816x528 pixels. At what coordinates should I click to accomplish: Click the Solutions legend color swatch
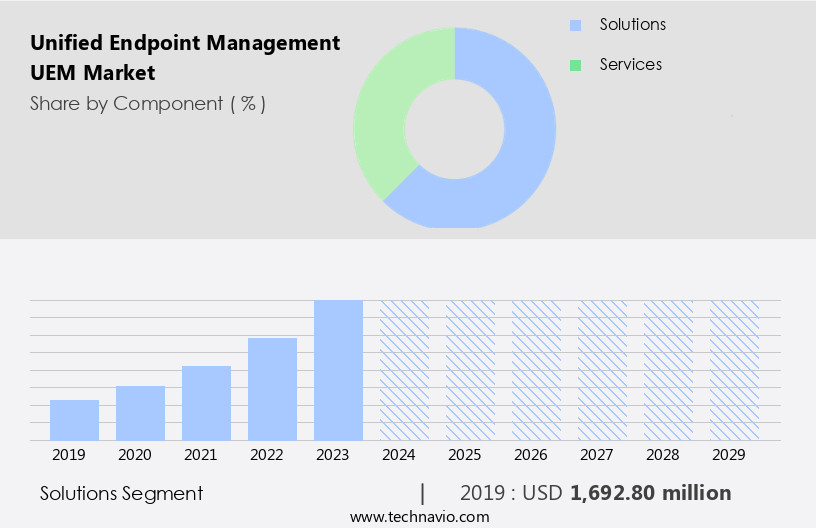[x=575, y=25]
